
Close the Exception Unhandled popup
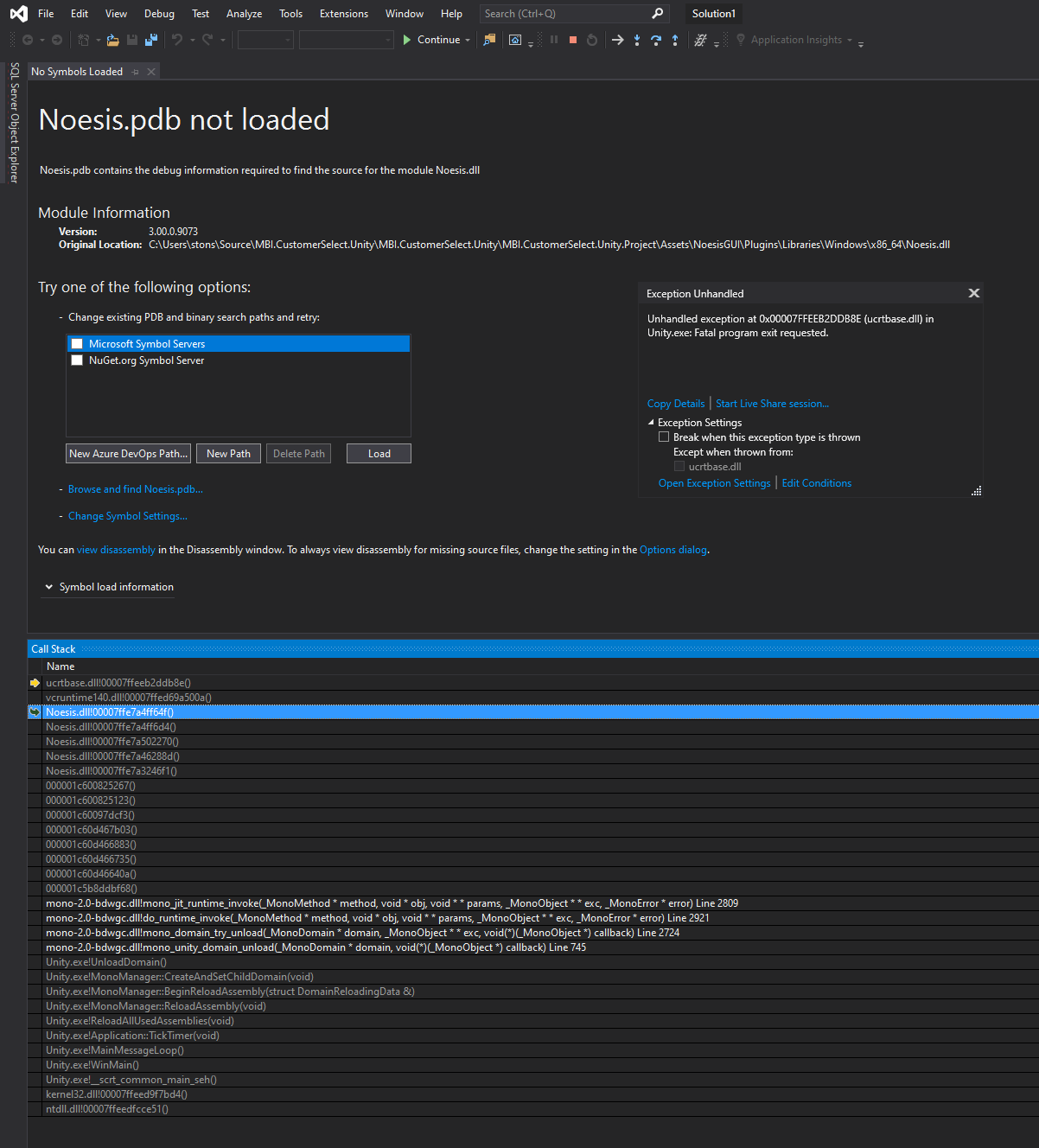(974, 293)
